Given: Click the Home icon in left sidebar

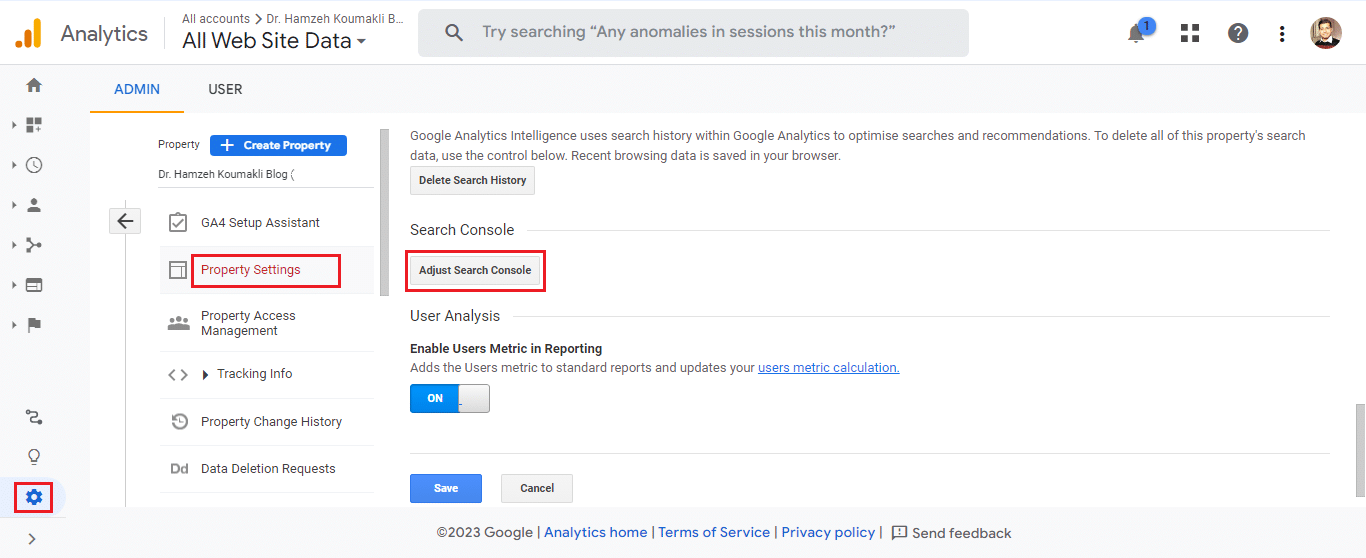Looking at the screenshot, I should click(x=34, y=85).
